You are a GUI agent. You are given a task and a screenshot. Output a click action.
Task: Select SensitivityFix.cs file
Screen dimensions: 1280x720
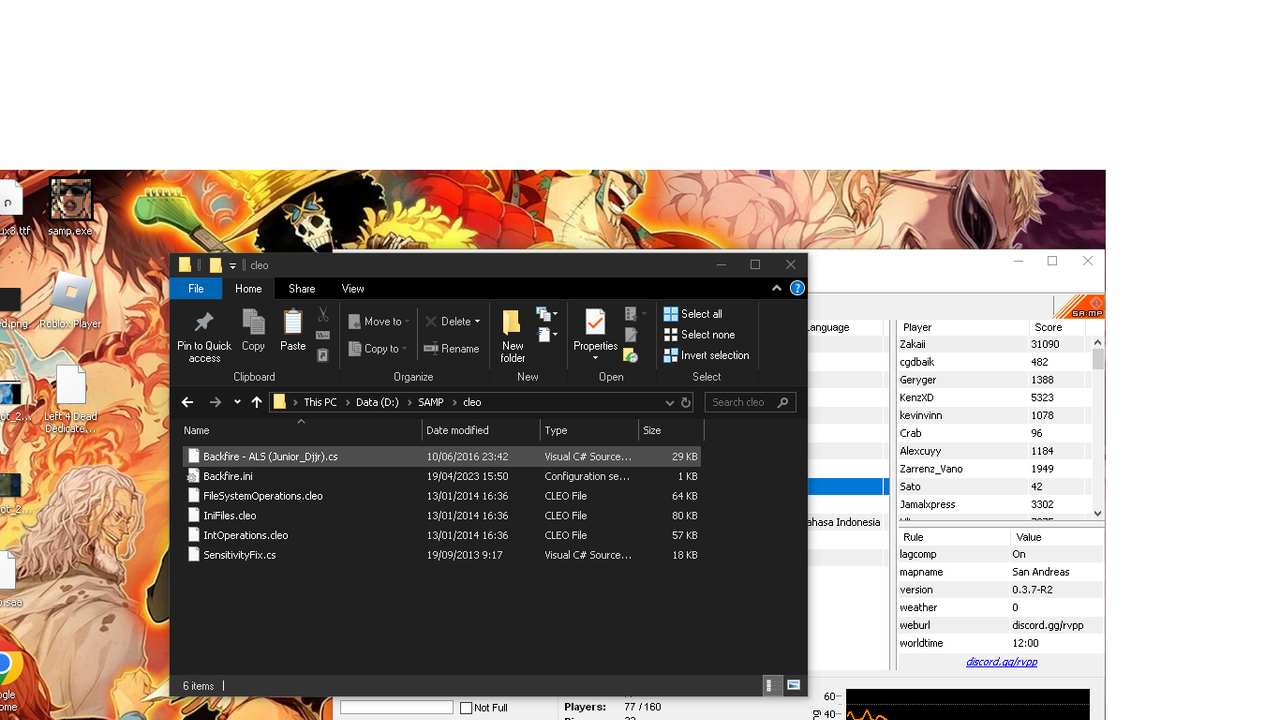tap(441, 555)
